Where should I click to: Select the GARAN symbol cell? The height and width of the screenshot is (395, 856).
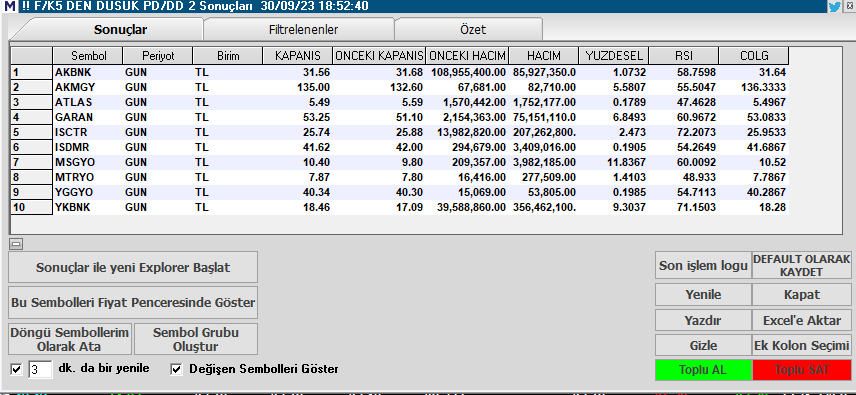[x=88, y=117]
